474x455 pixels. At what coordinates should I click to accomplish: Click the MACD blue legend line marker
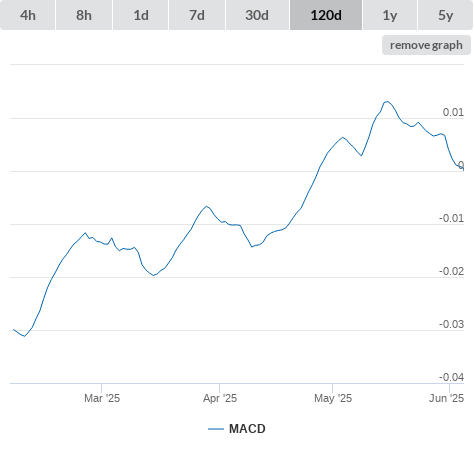216,429
